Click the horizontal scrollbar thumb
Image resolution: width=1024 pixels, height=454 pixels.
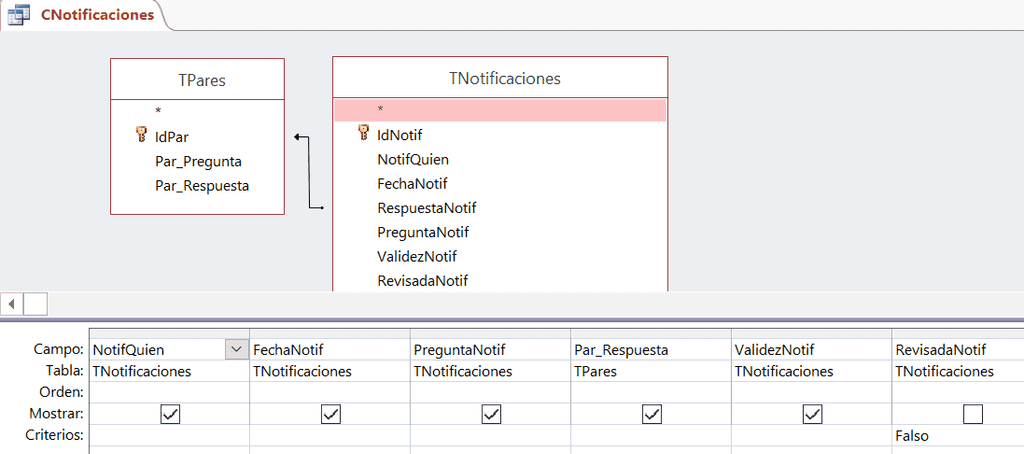click(35, 303)
